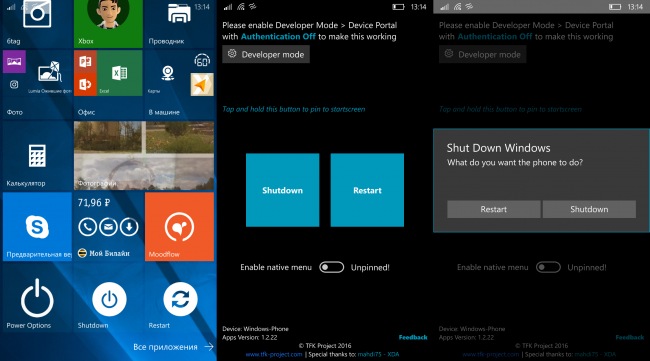
Task: Click the large teal Restart button
Action: pos(367,190)
